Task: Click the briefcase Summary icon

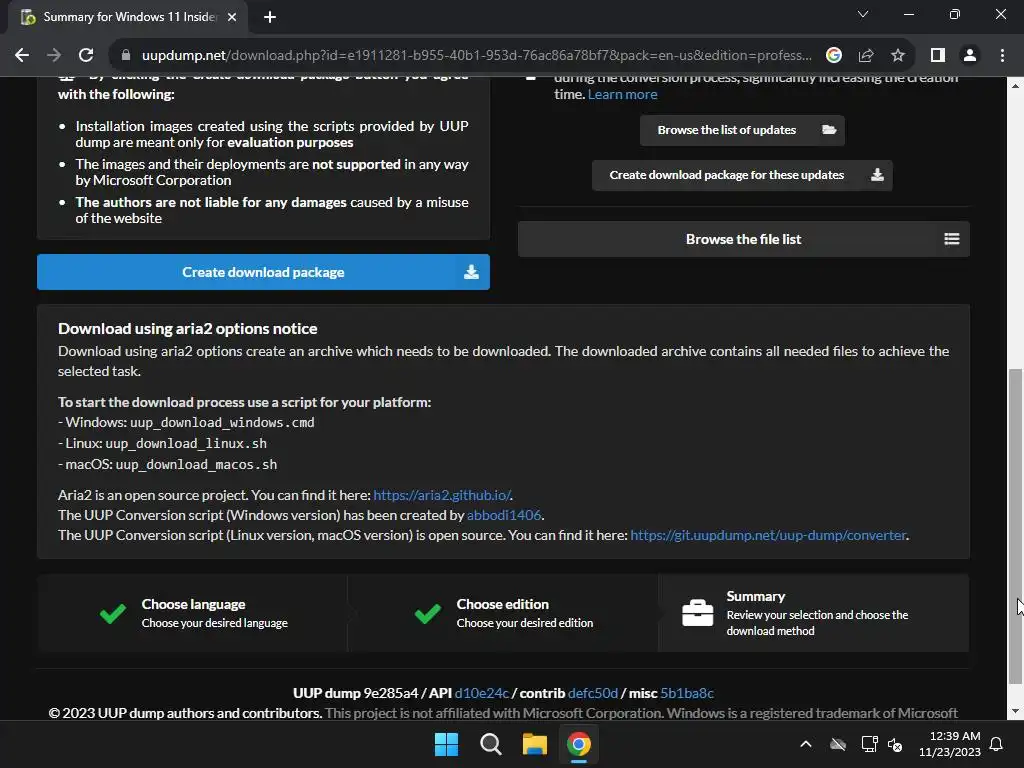Action: (697, 613)
